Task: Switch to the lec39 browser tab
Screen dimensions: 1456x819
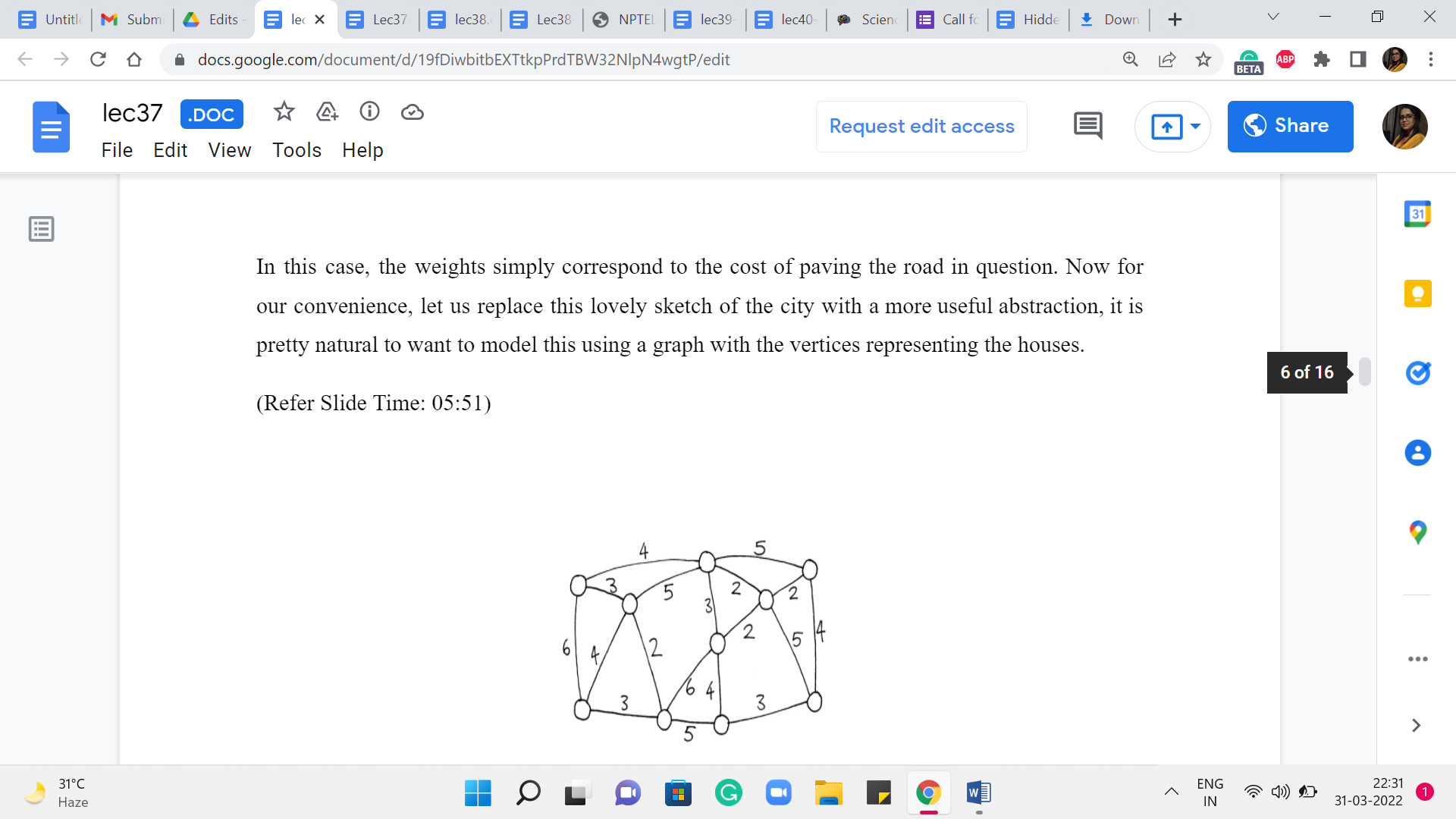Action: click(x=705, y=20)
